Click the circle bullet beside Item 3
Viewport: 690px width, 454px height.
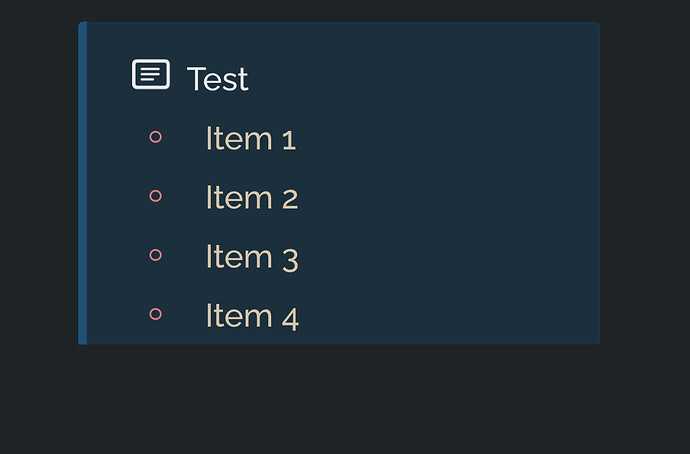coord(155,255)
